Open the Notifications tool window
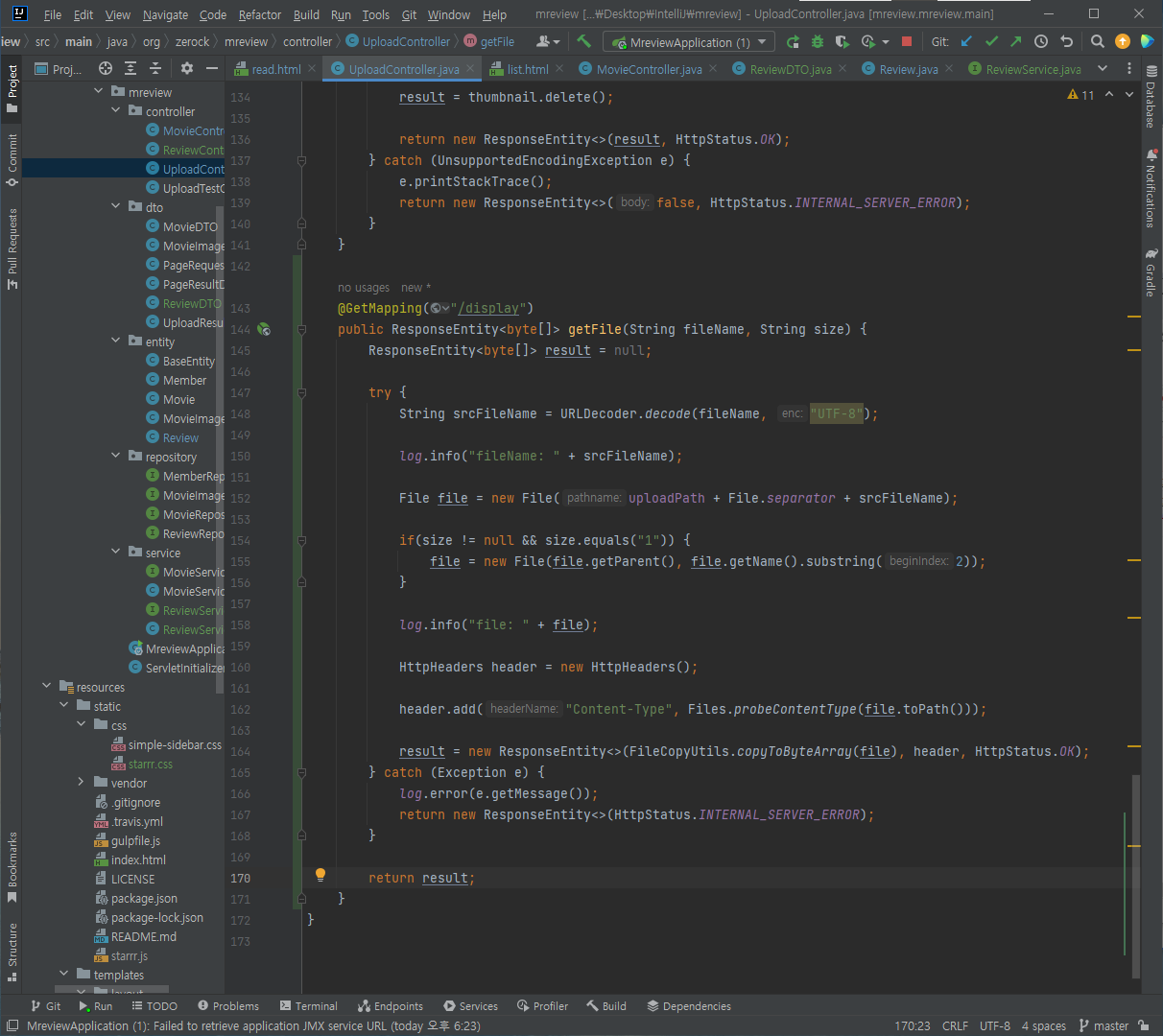Screen dimensions: 1163x1036 pos(1151,189)
